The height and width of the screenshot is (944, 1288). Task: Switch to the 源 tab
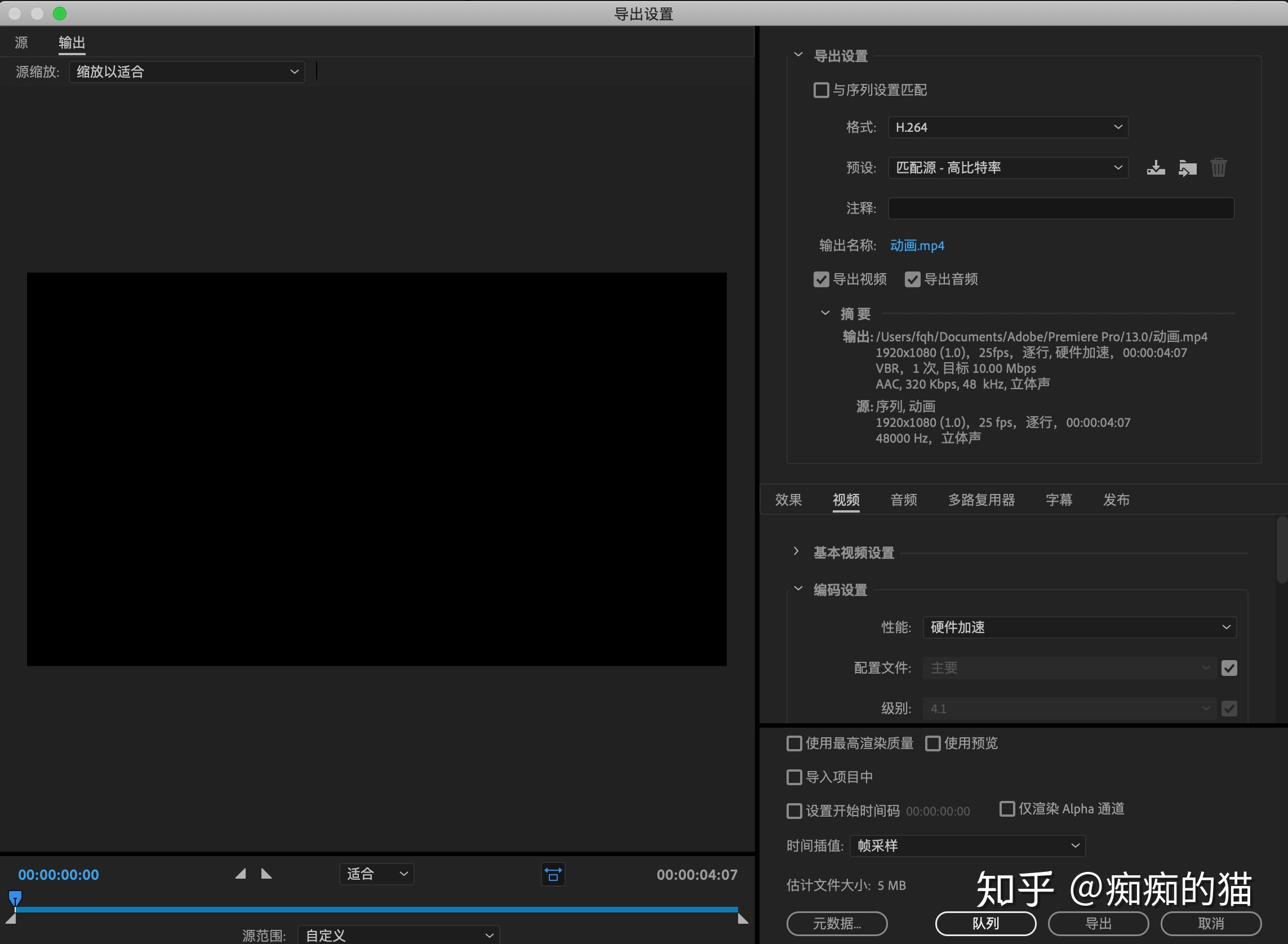pyautogui.click(x=21, y=42)
